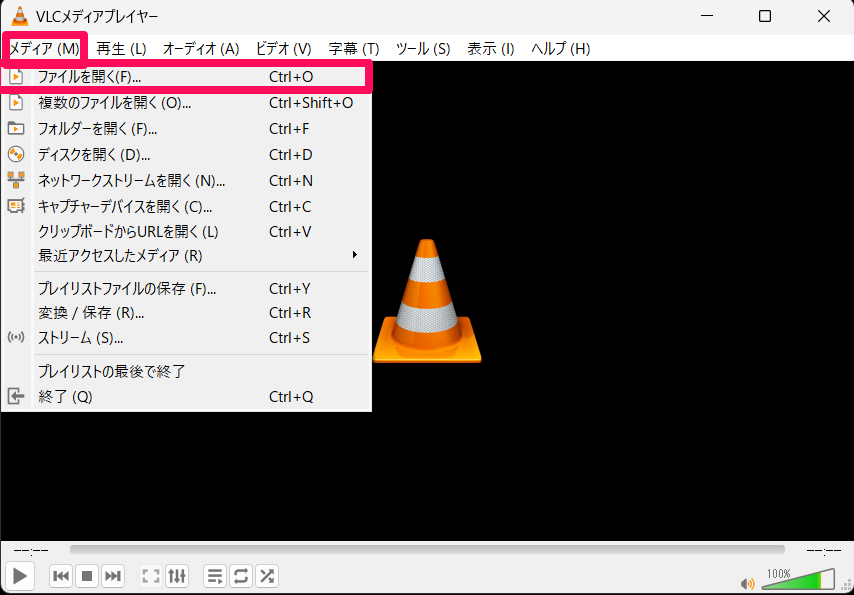Choose プレイリストファイルの保存 (F)... entry
This screenshot has width=854, height=595.
186,288
